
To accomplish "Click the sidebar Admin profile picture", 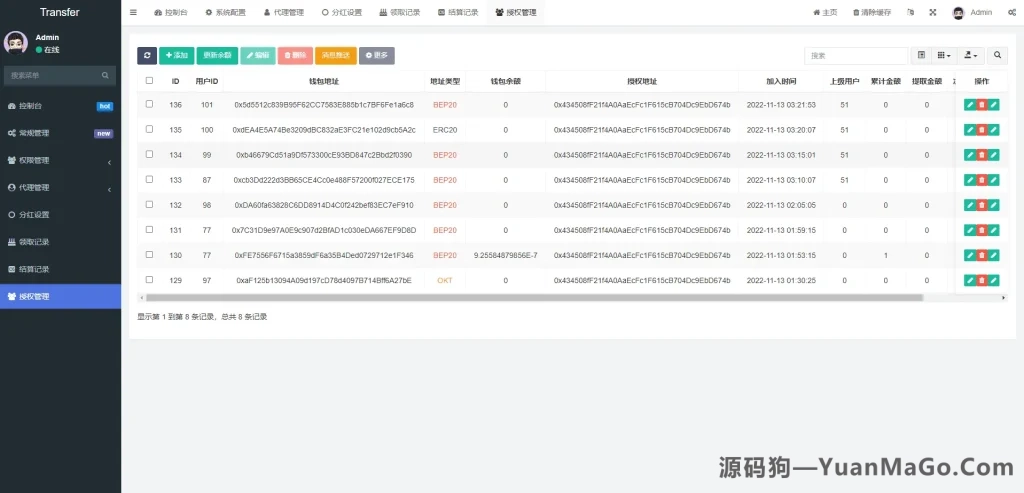I will click(x=16, y=43).
